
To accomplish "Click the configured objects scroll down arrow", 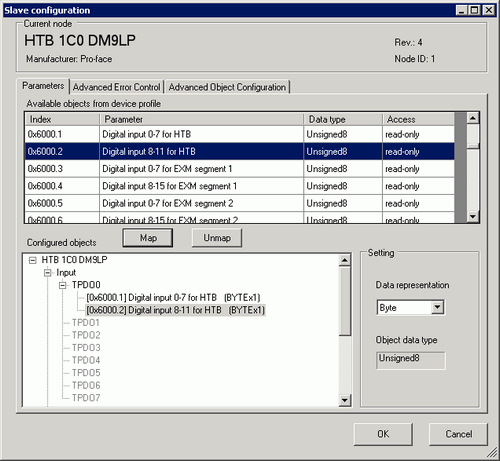I will coord(345,400).
